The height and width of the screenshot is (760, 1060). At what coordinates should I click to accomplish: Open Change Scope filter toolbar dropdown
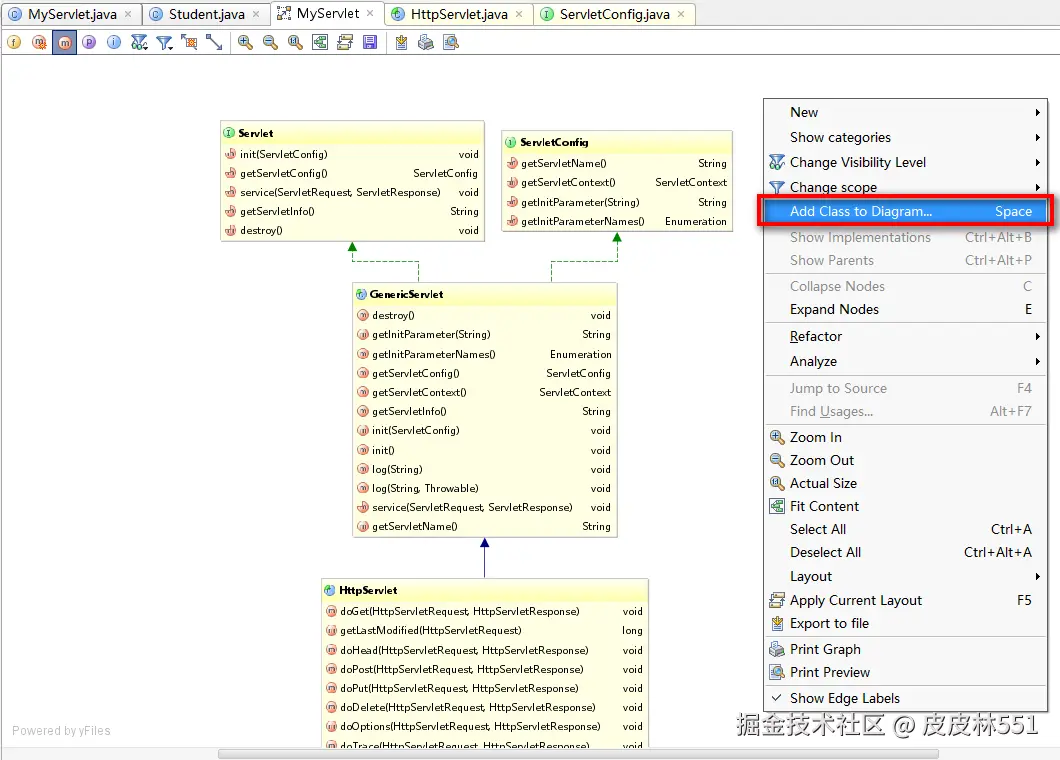point(164,43)
